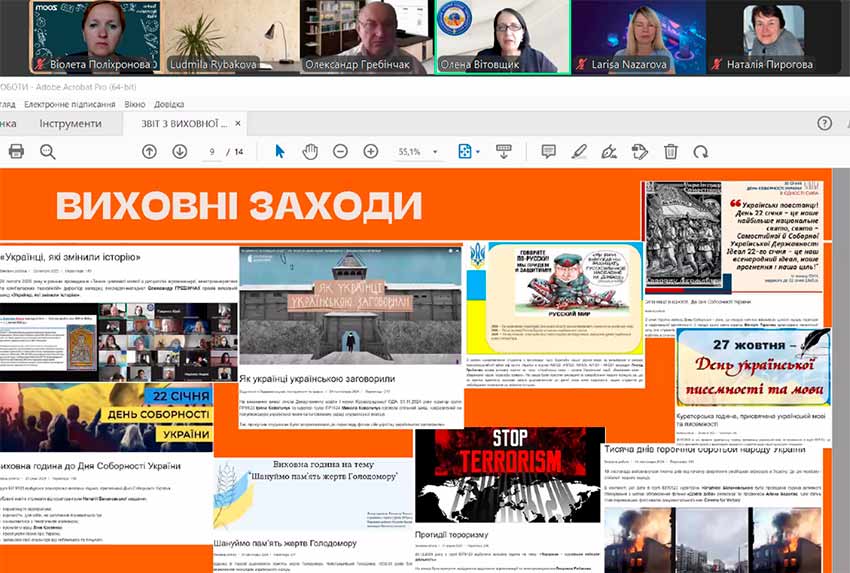This screenshot has width=850, height=573.
Task: Zoom out with the minus icon
Action: (x=340, y=151)
